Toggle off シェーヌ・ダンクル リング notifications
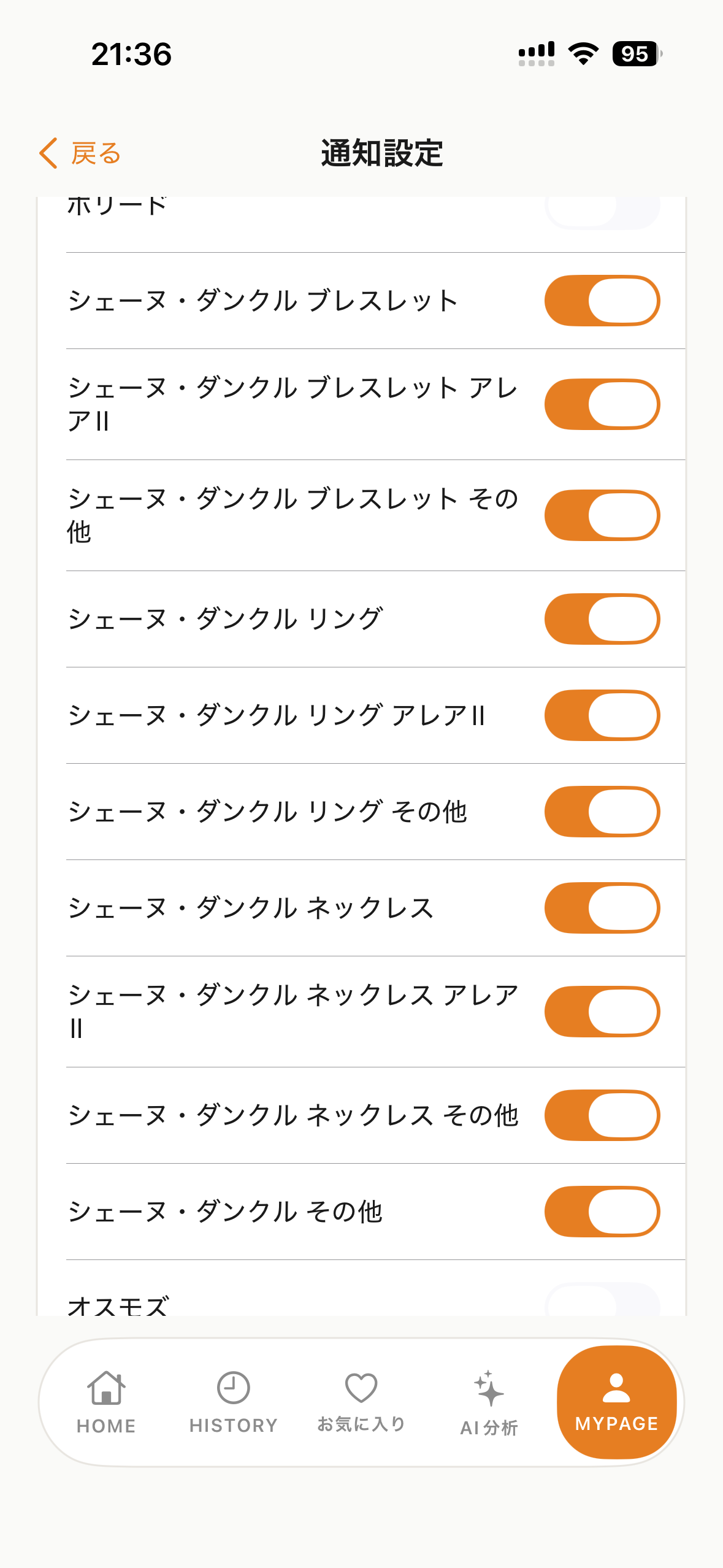 (x=602, y=619)
